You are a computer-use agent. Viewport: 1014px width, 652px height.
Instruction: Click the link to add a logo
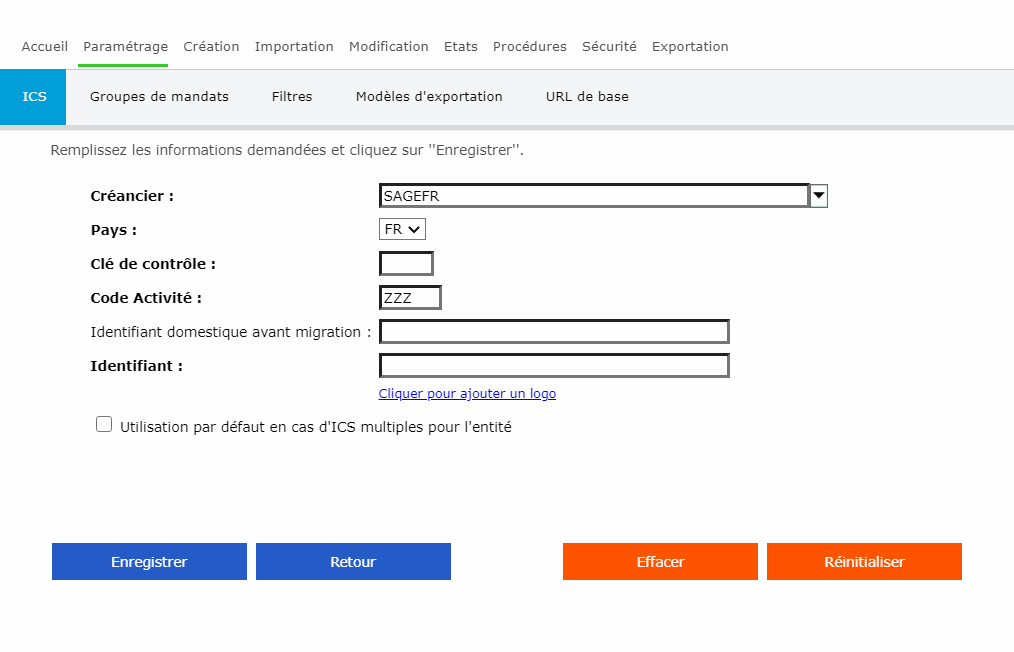click(467, 394)
